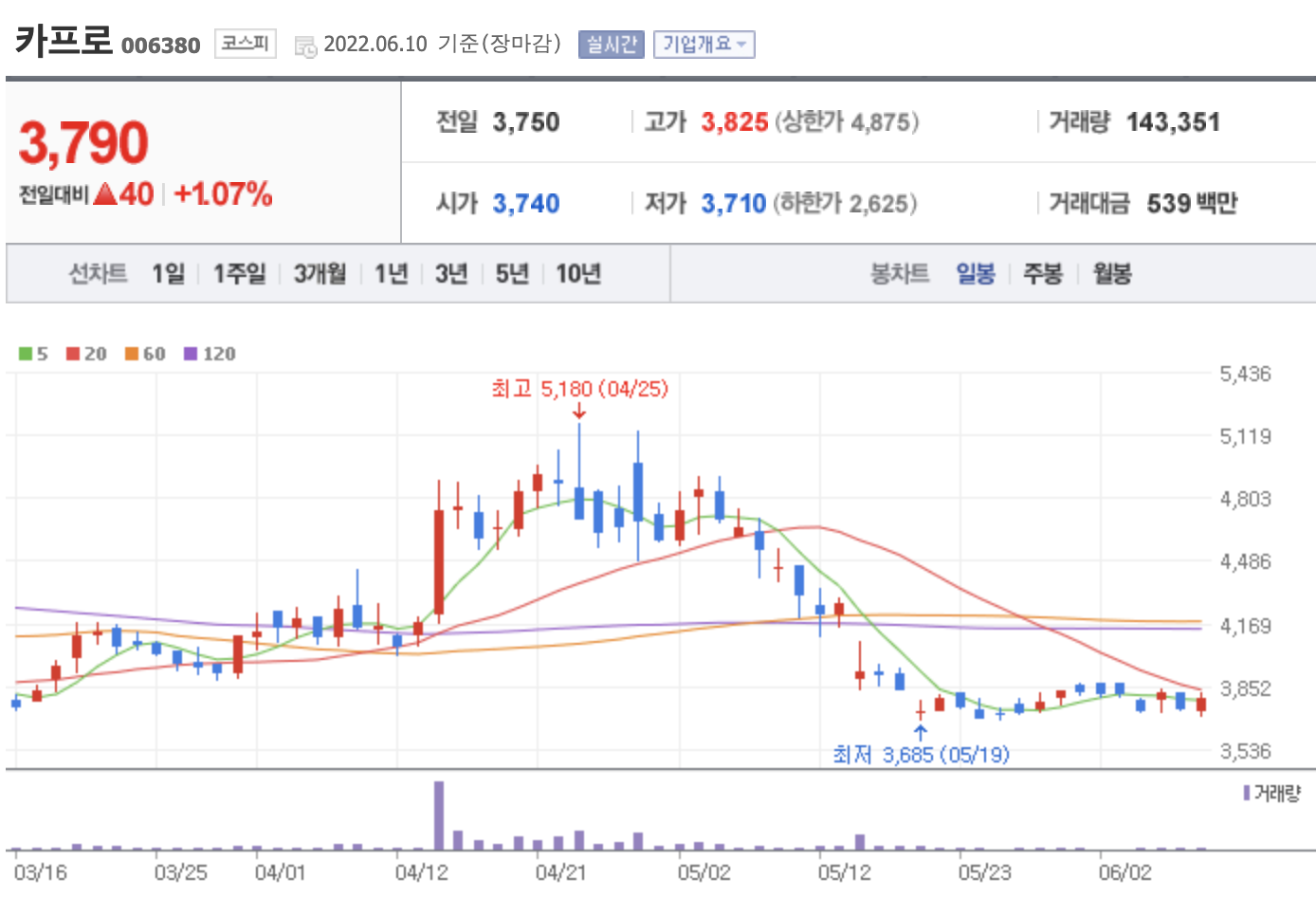
Task: Click the 상한가 4,875 text
Action: [847, 122]
